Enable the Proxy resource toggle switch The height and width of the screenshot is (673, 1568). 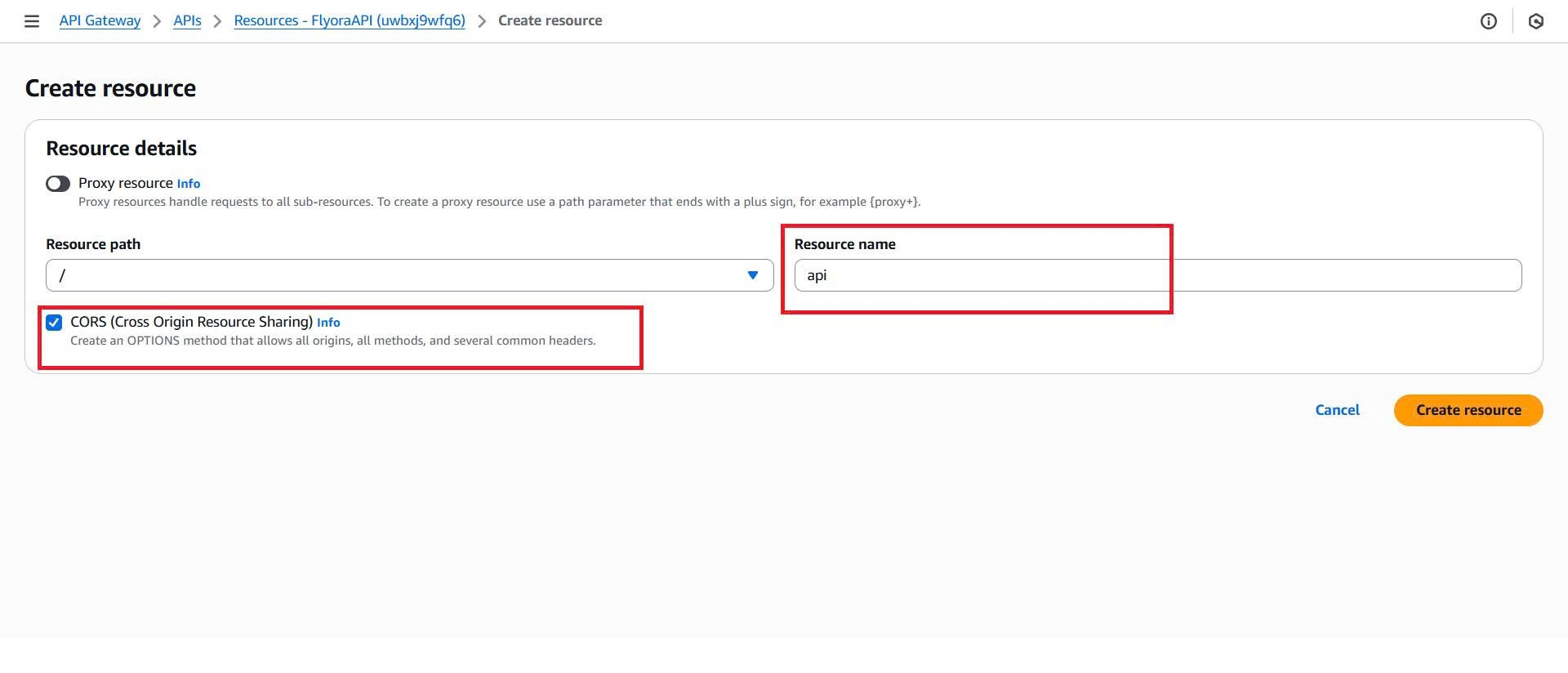(x=58, y=184)
